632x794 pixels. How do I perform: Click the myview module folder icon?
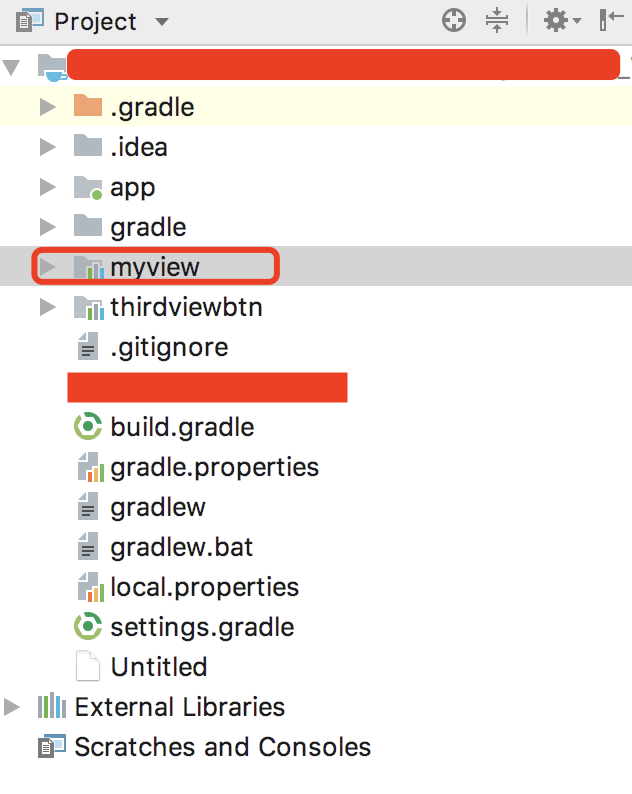[x=89, y=267]
